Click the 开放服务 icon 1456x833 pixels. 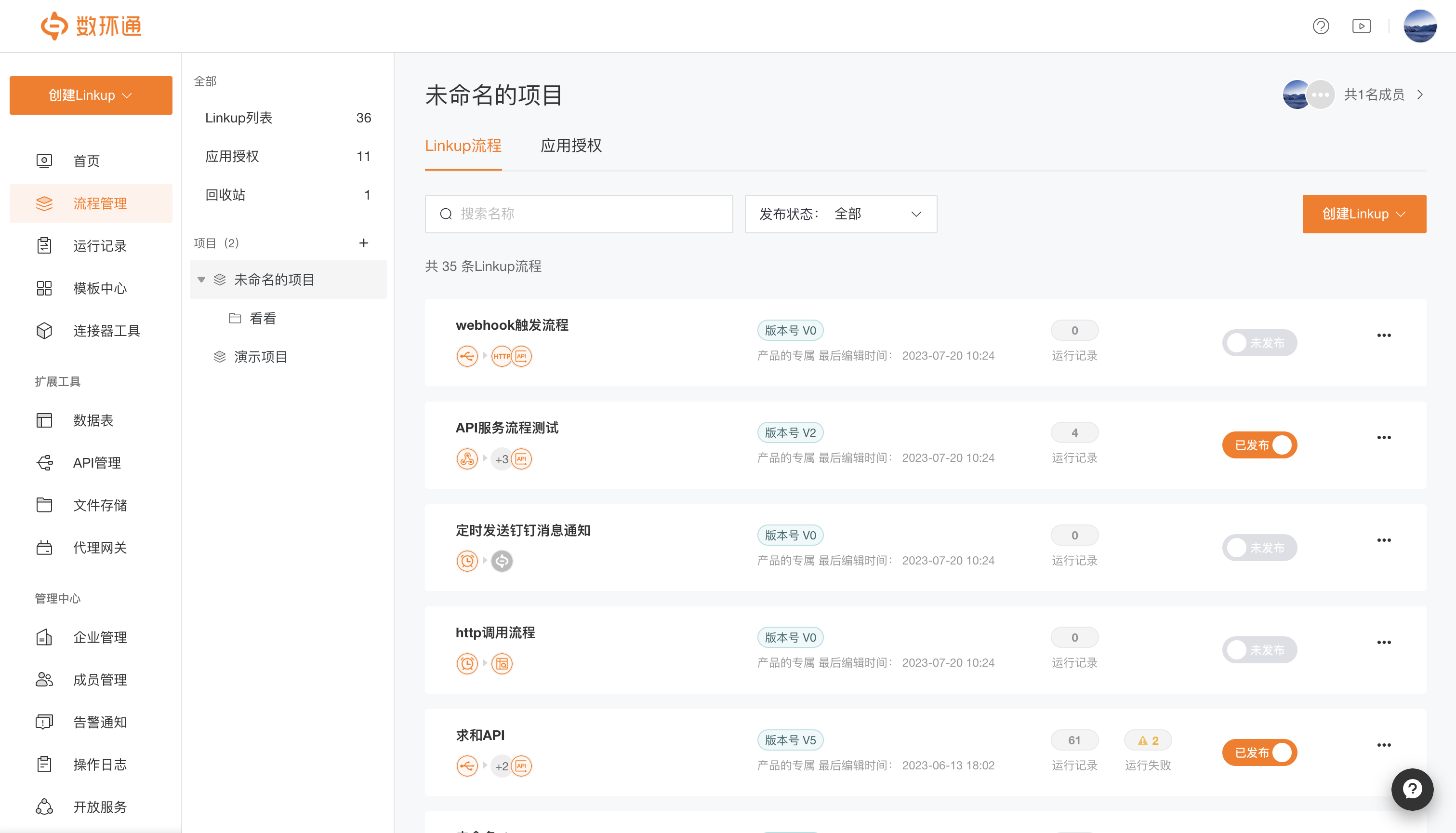[44, 806]
